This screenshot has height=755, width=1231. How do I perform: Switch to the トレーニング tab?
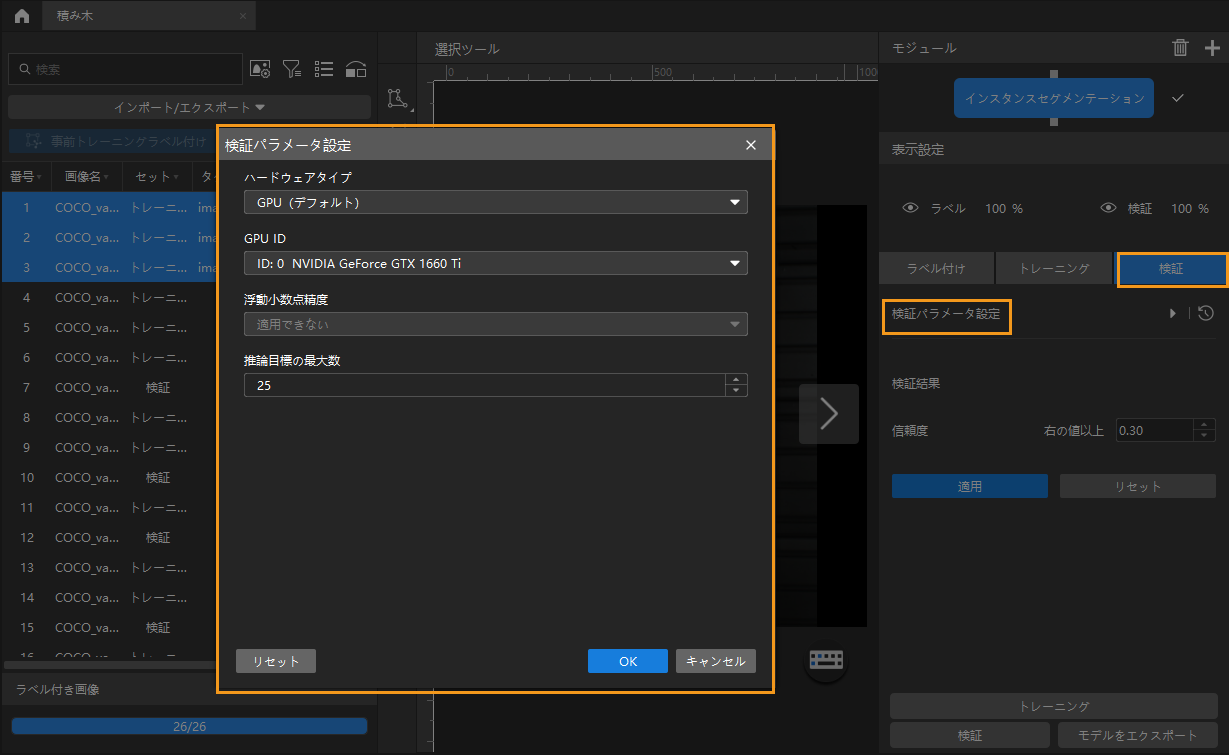[1053, 269]
